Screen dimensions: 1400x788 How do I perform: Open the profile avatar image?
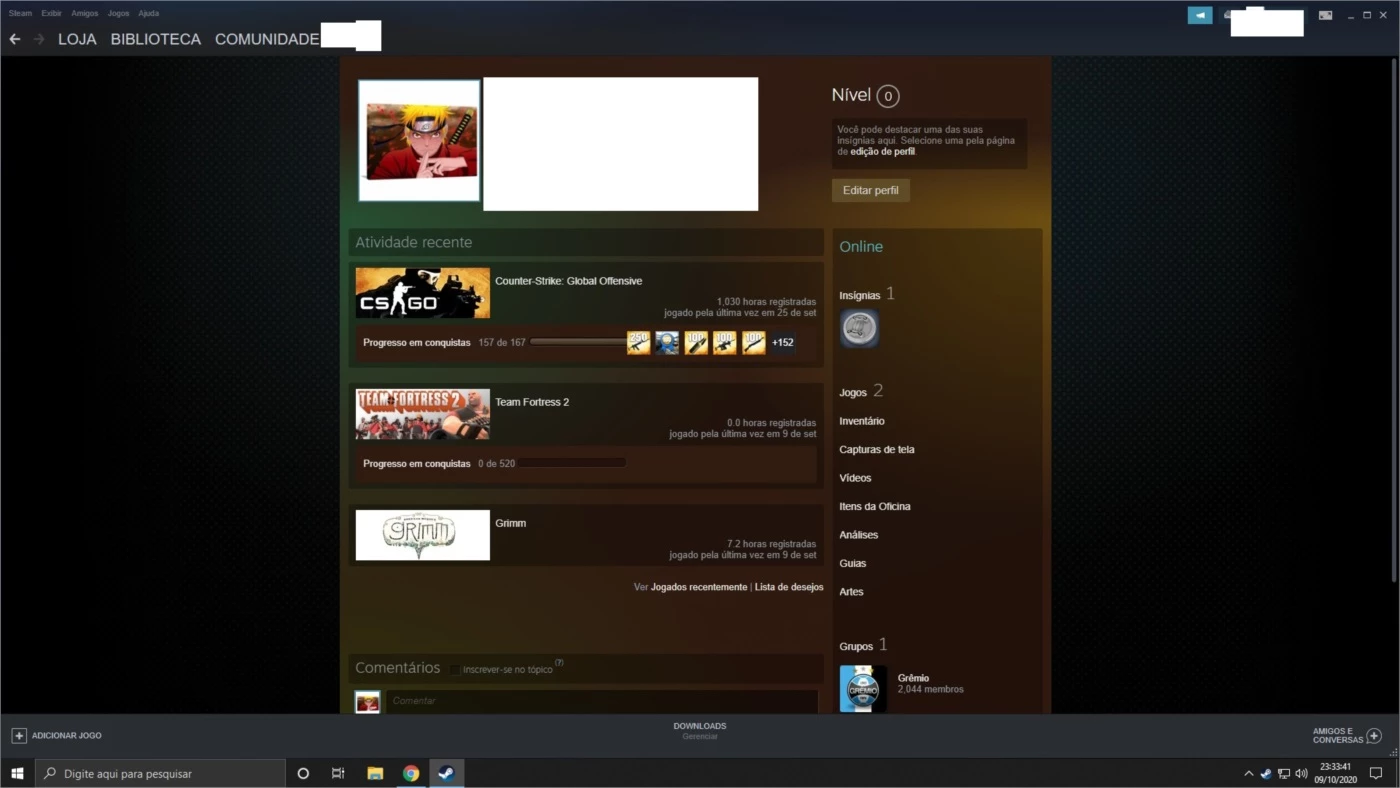pyautogui.click(x=419, y=140)
